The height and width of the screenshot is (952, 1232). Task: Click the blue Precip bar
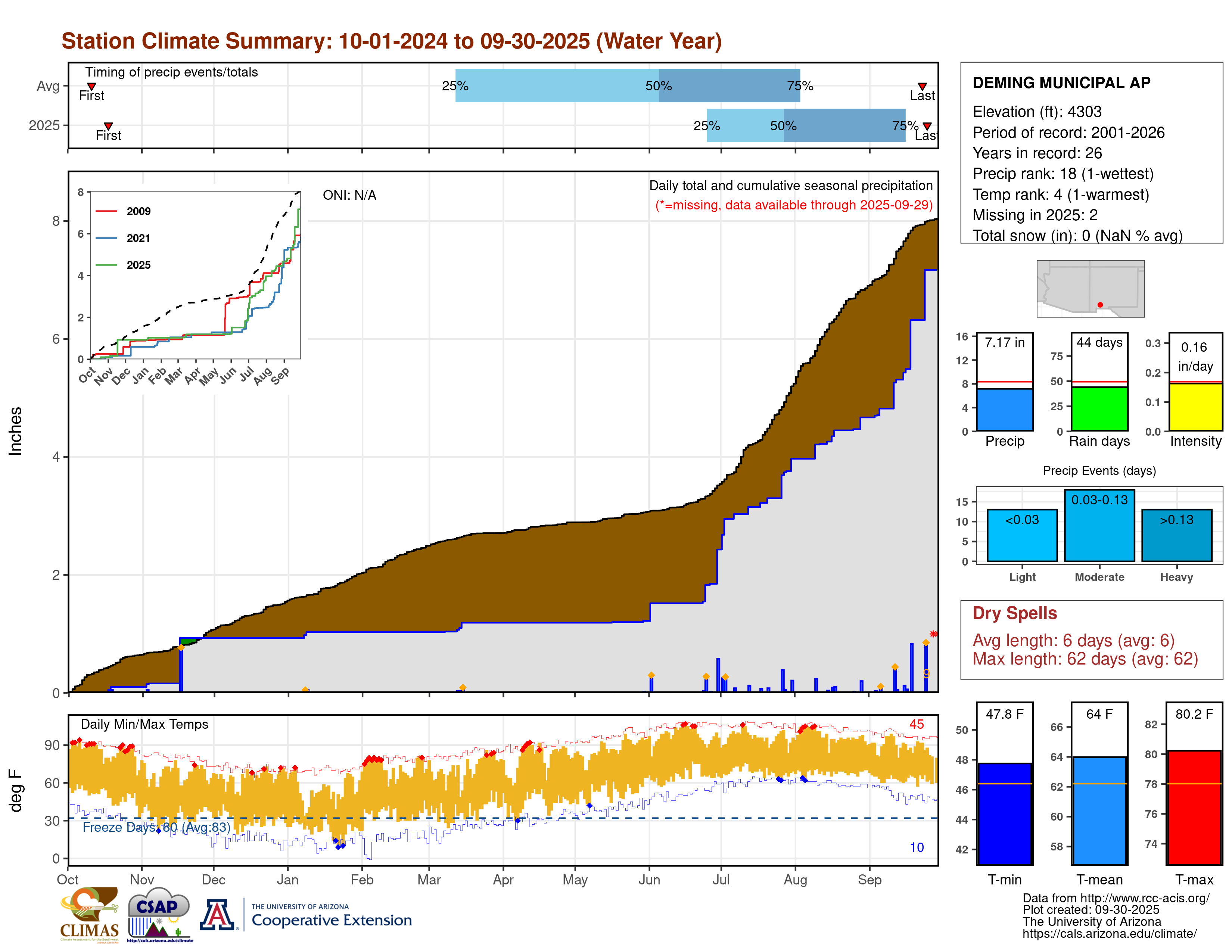tap(1005, 410)
